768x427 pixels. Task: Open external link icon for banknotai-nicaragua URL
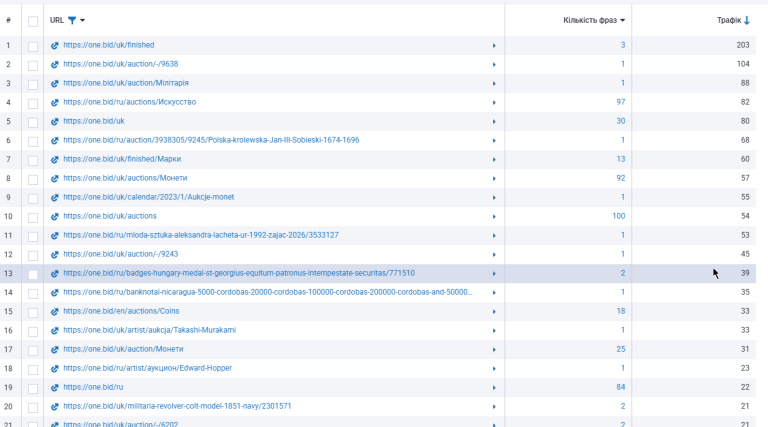pyautogui.click(x=54, y=293)
